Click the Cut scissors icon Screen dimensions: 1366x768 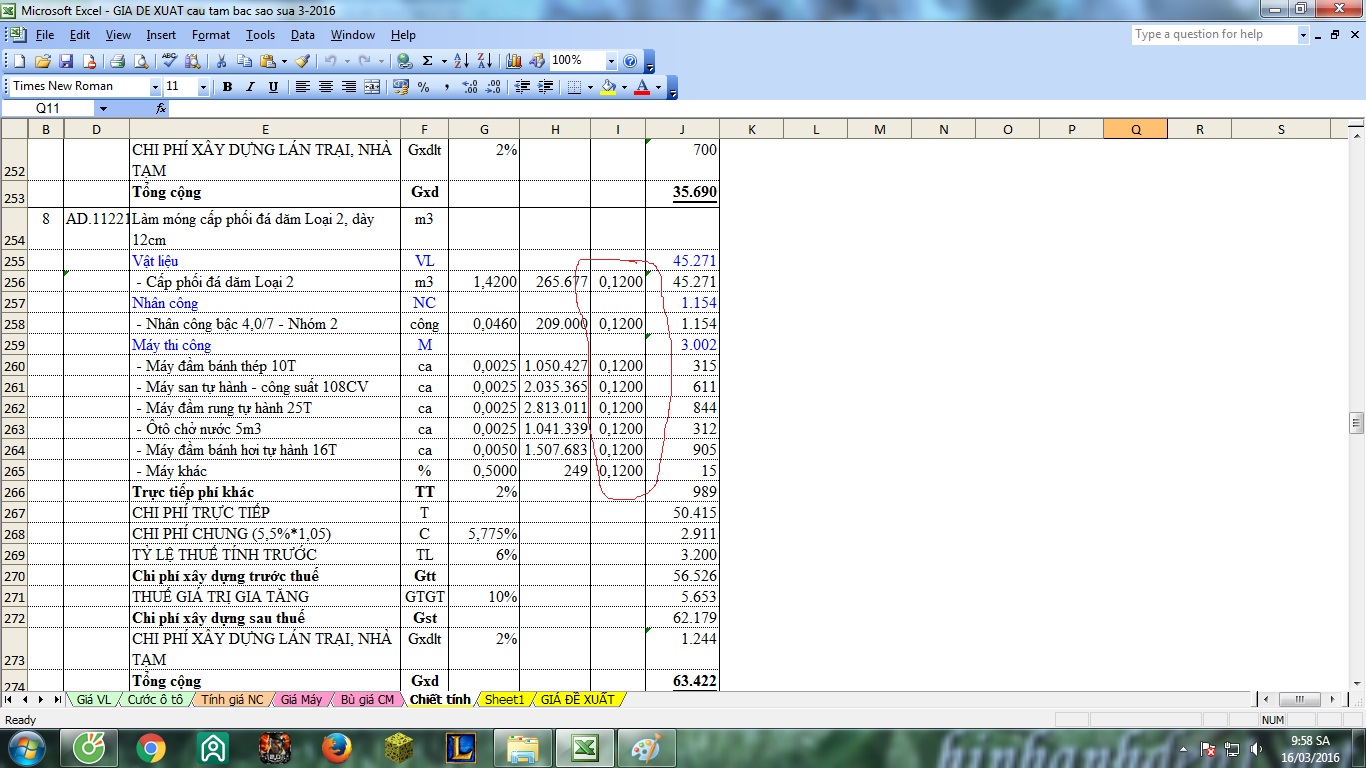(x=221, y=61)
